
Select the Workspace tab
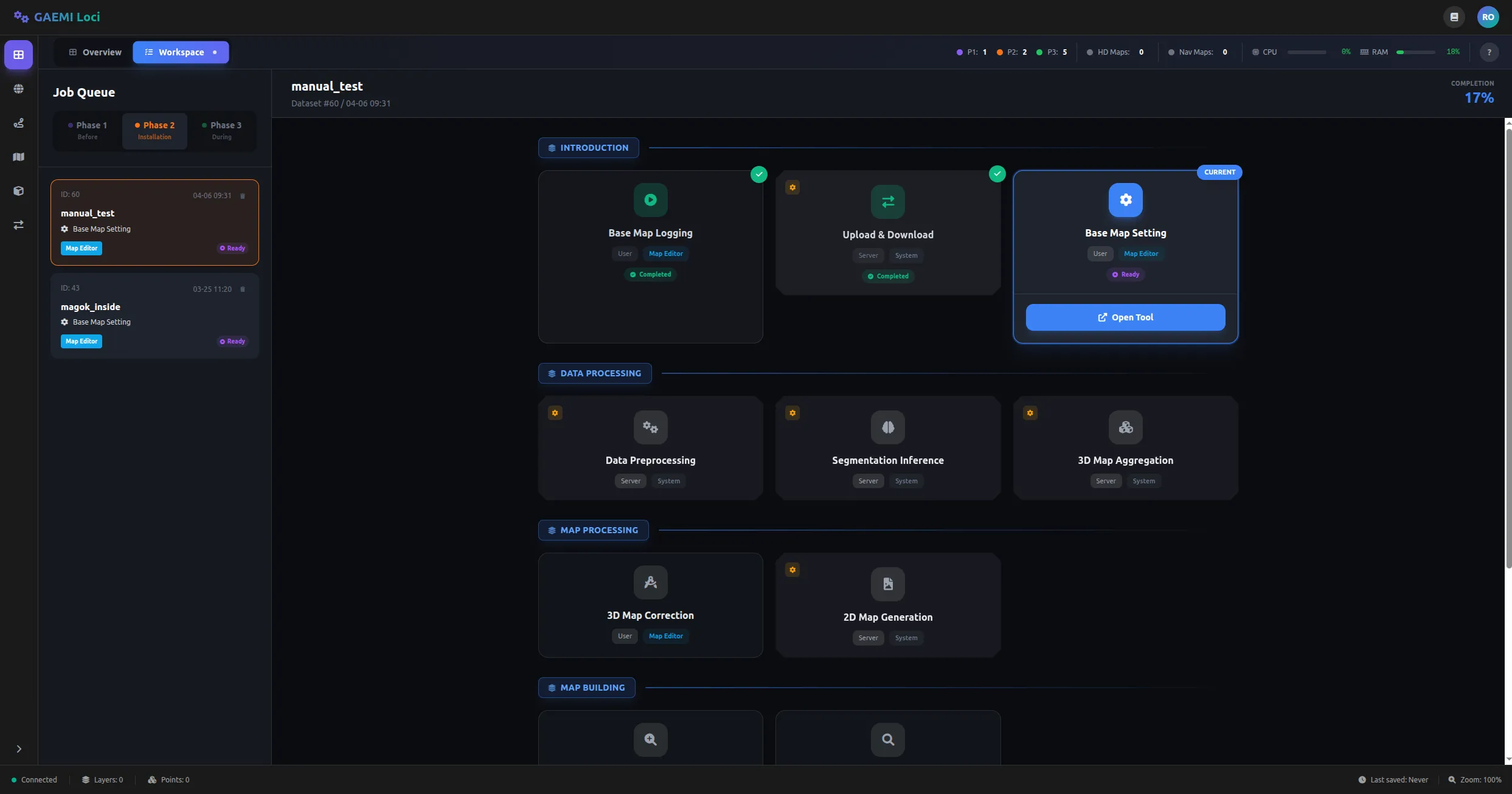pyautogui.click(x=181, y=52)
